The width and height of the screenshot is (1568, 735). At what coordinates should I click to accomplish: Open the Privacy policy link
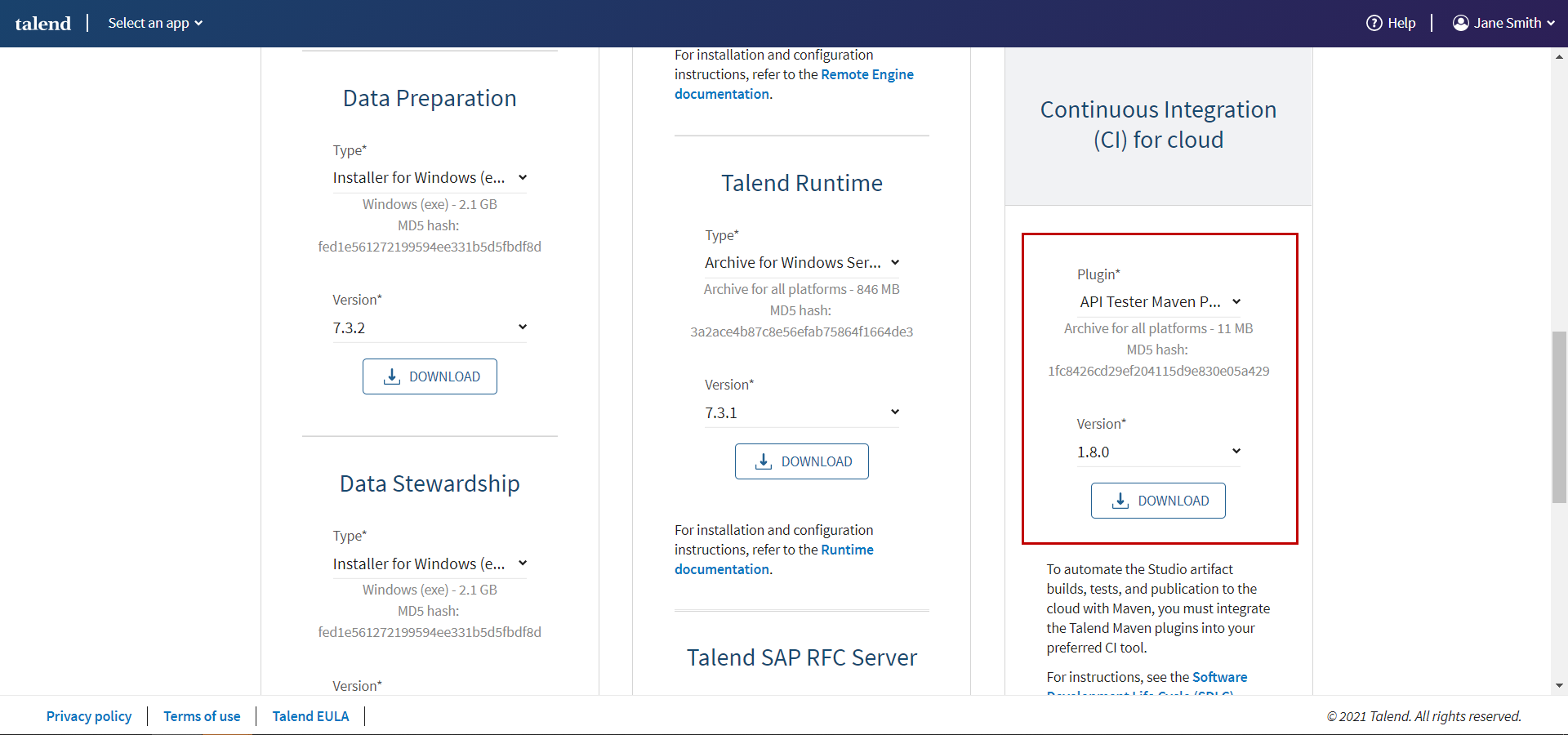(89, 716)
